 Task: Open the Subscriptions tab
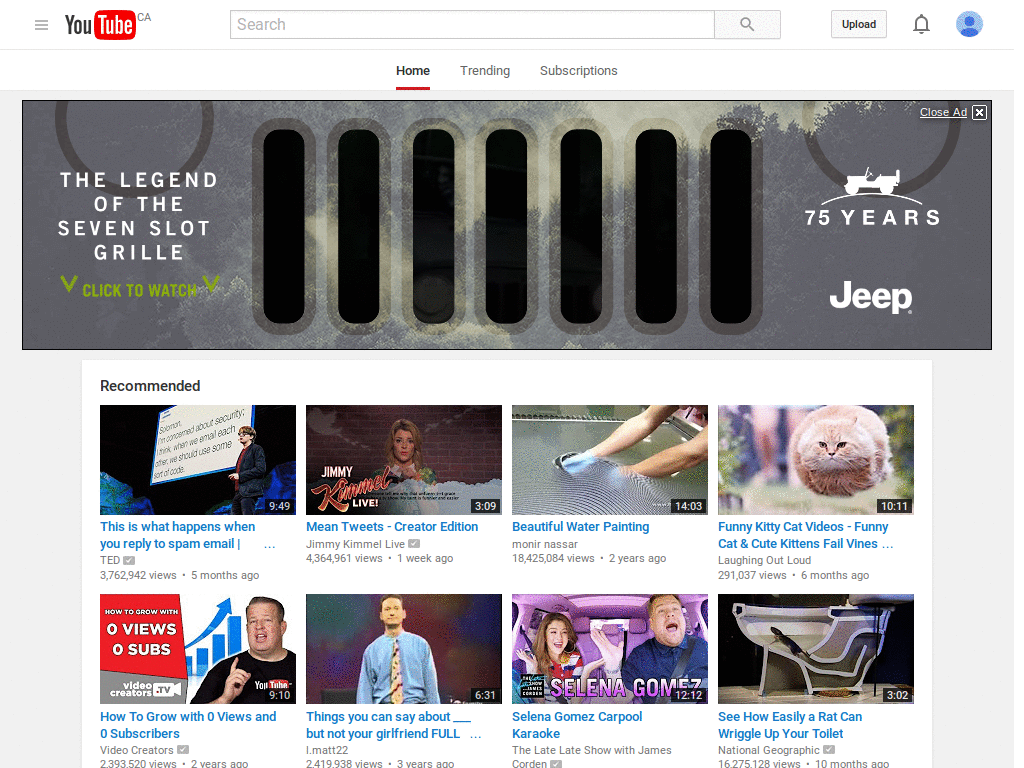(x=579, y=71)
